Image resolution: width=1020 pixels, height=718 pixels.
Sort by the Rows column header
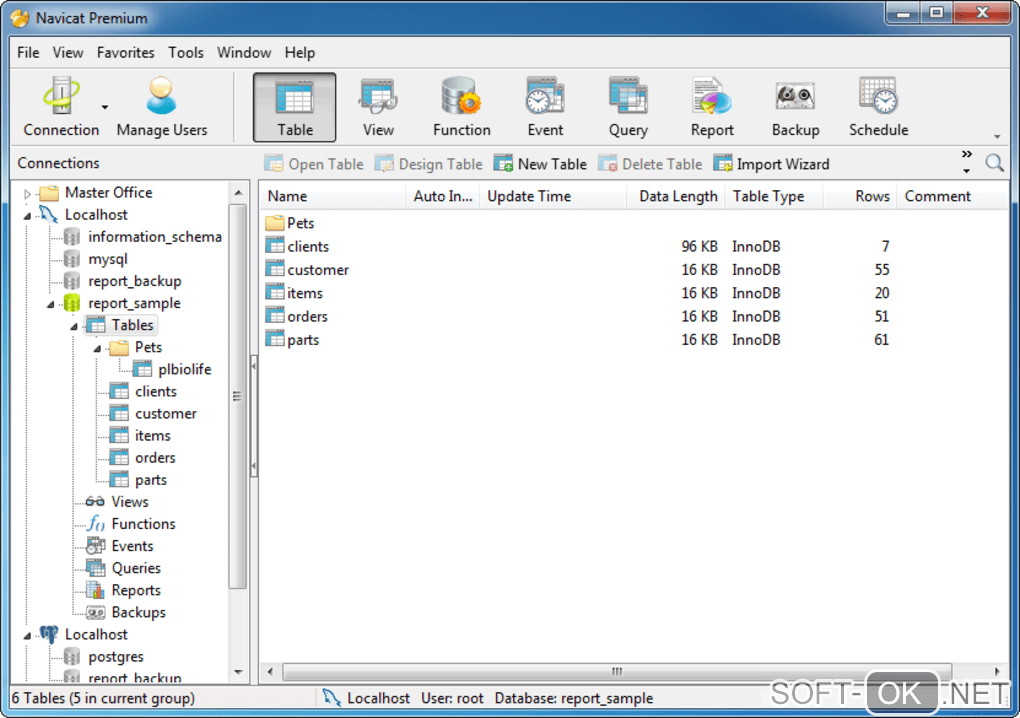pos(860,196)
